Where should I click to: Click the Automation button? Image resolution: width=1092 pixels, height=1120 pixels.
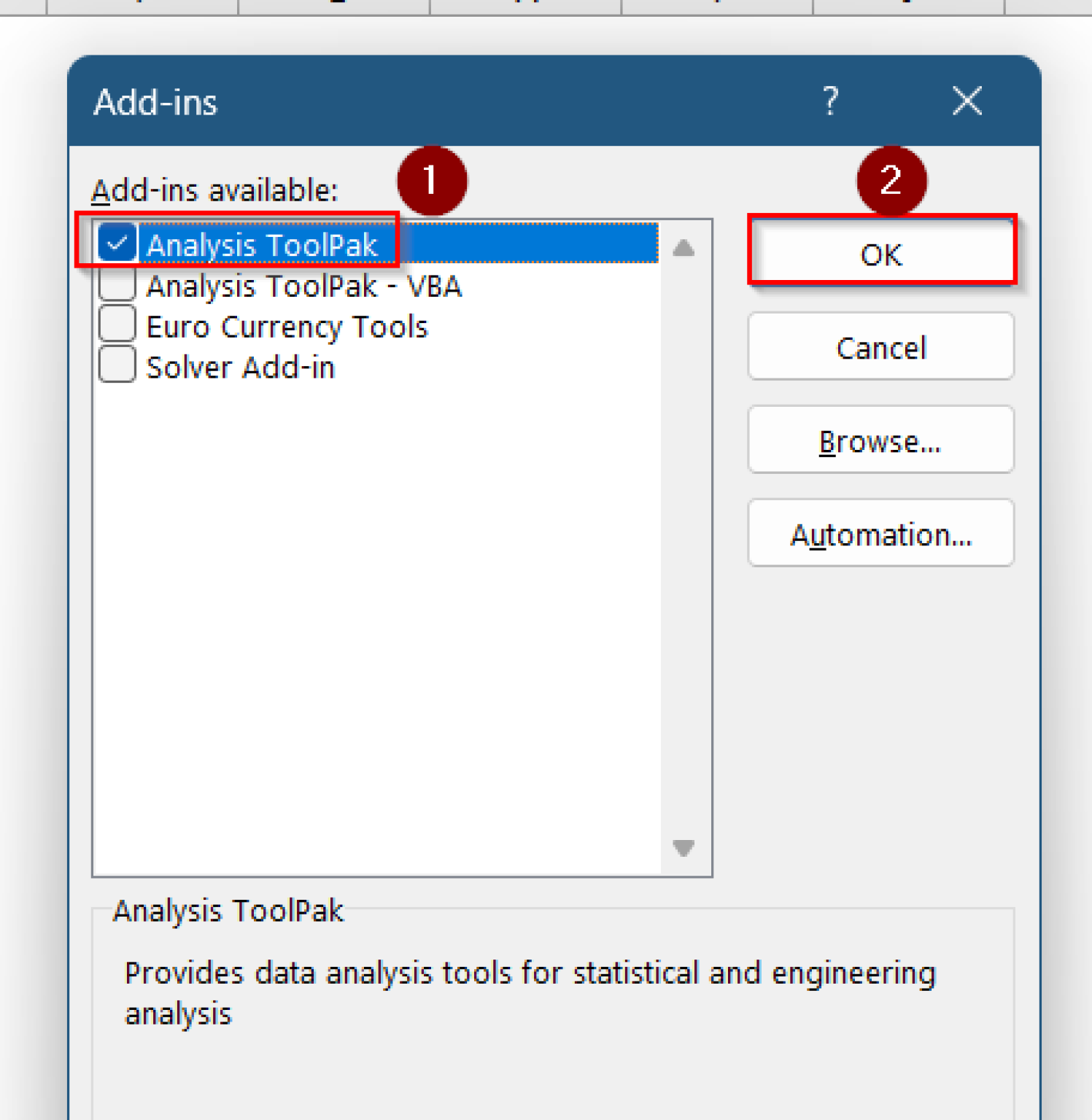tap(880, 534)
